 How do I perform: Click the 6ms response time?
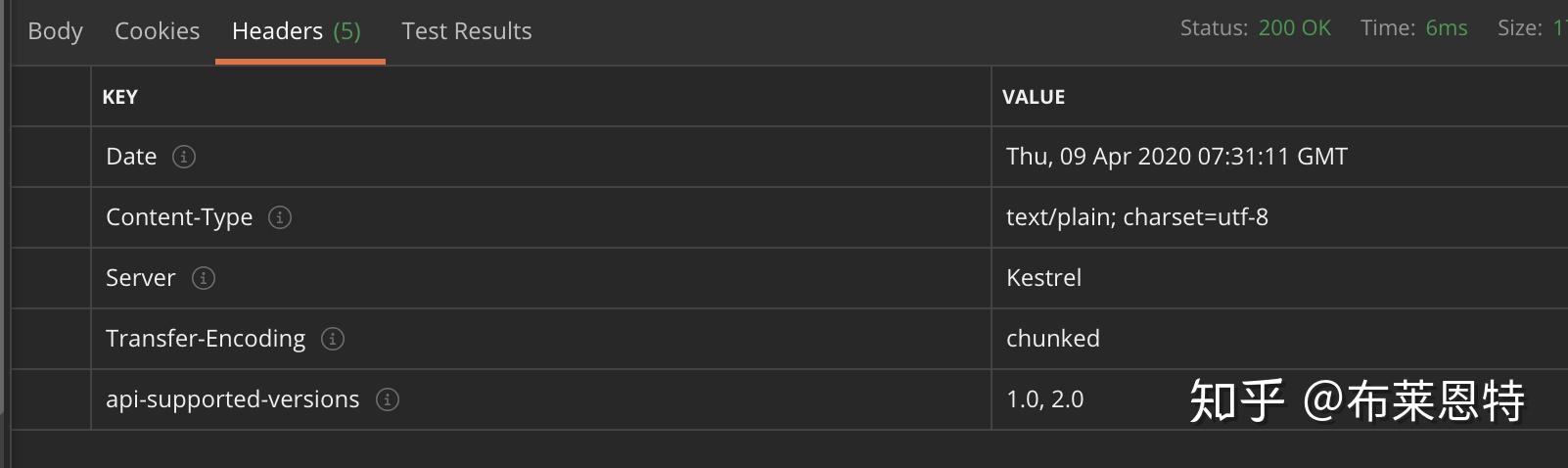[1446, 28]
